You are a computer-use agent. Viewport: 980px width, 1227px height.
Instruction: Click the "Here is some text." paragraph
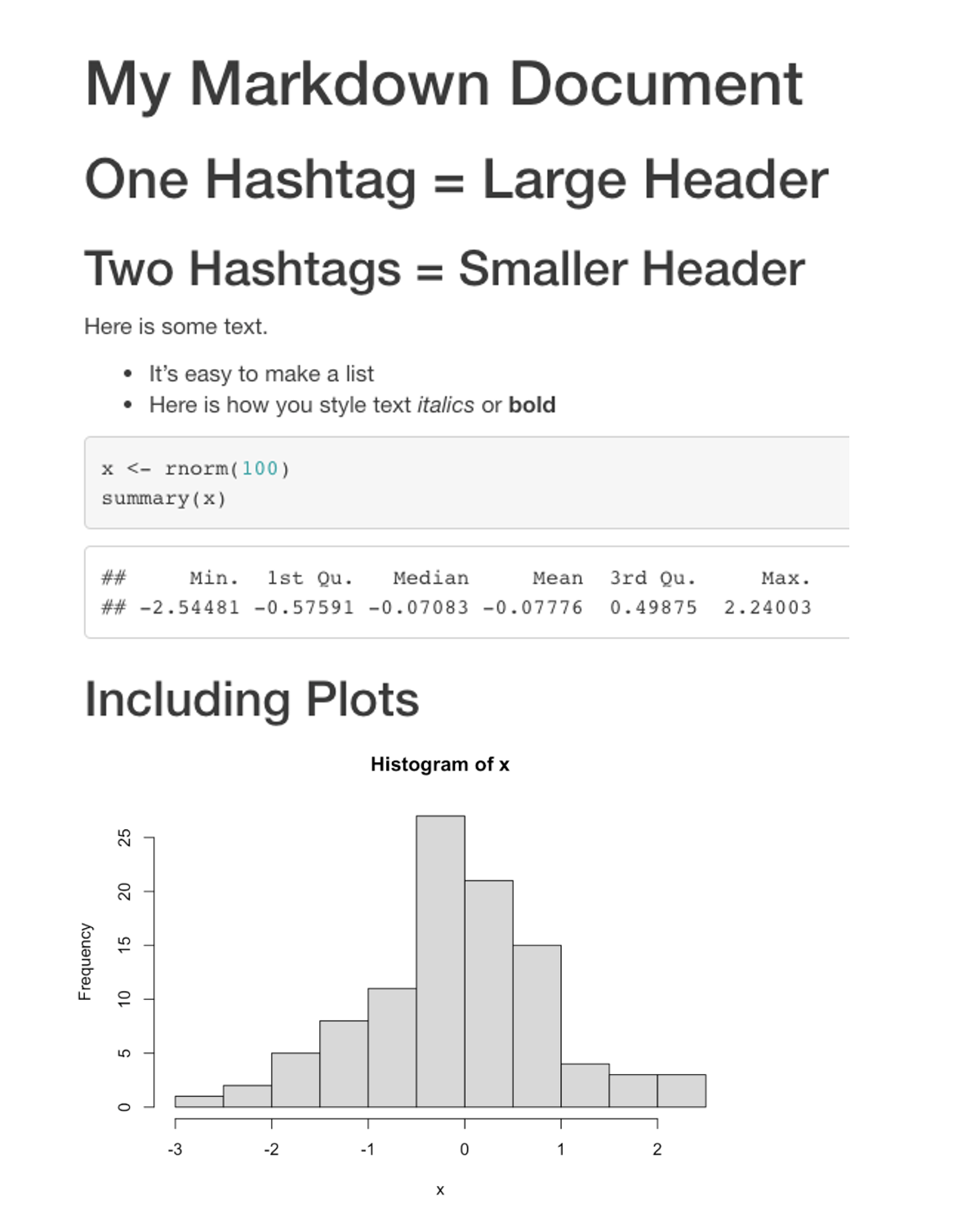coord(176,327)
